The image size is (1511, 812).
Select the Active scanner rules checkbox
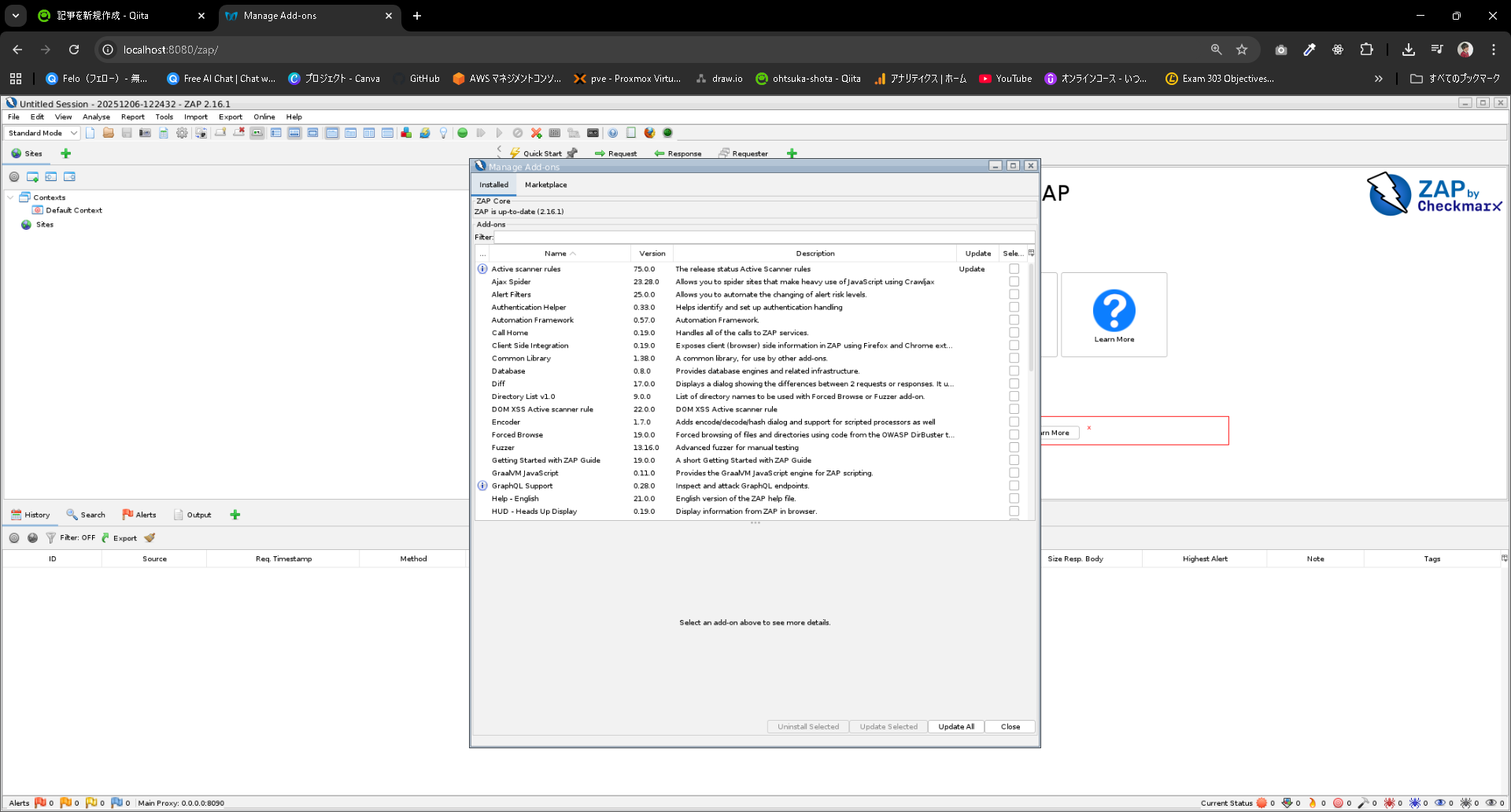1014,269
